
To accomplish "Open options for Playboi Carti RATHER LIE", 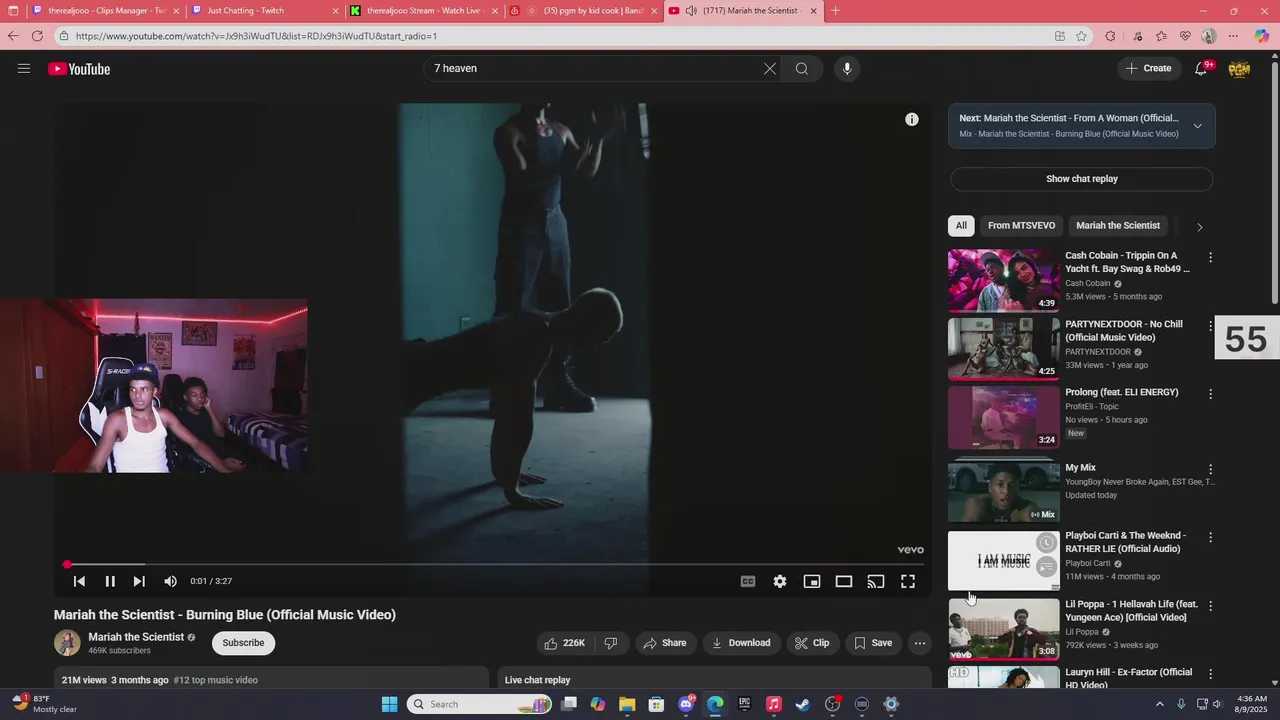I will (1210, 537).
